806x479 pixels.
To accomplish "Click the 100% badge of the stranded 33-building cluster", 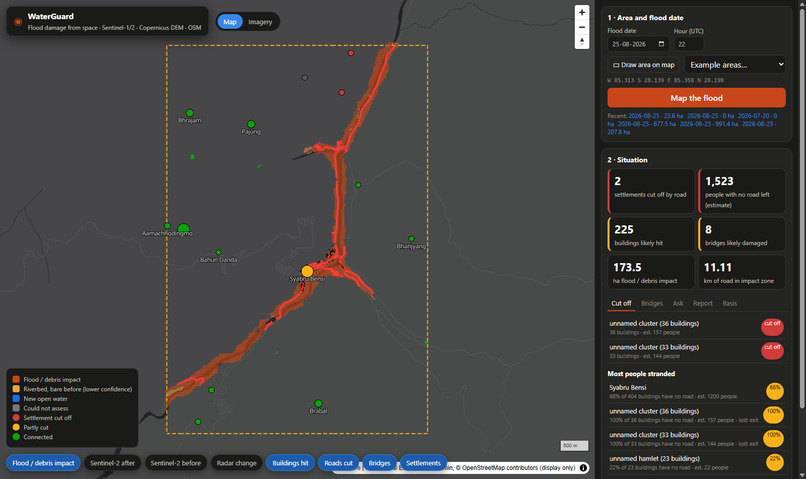I will [774, 438].
